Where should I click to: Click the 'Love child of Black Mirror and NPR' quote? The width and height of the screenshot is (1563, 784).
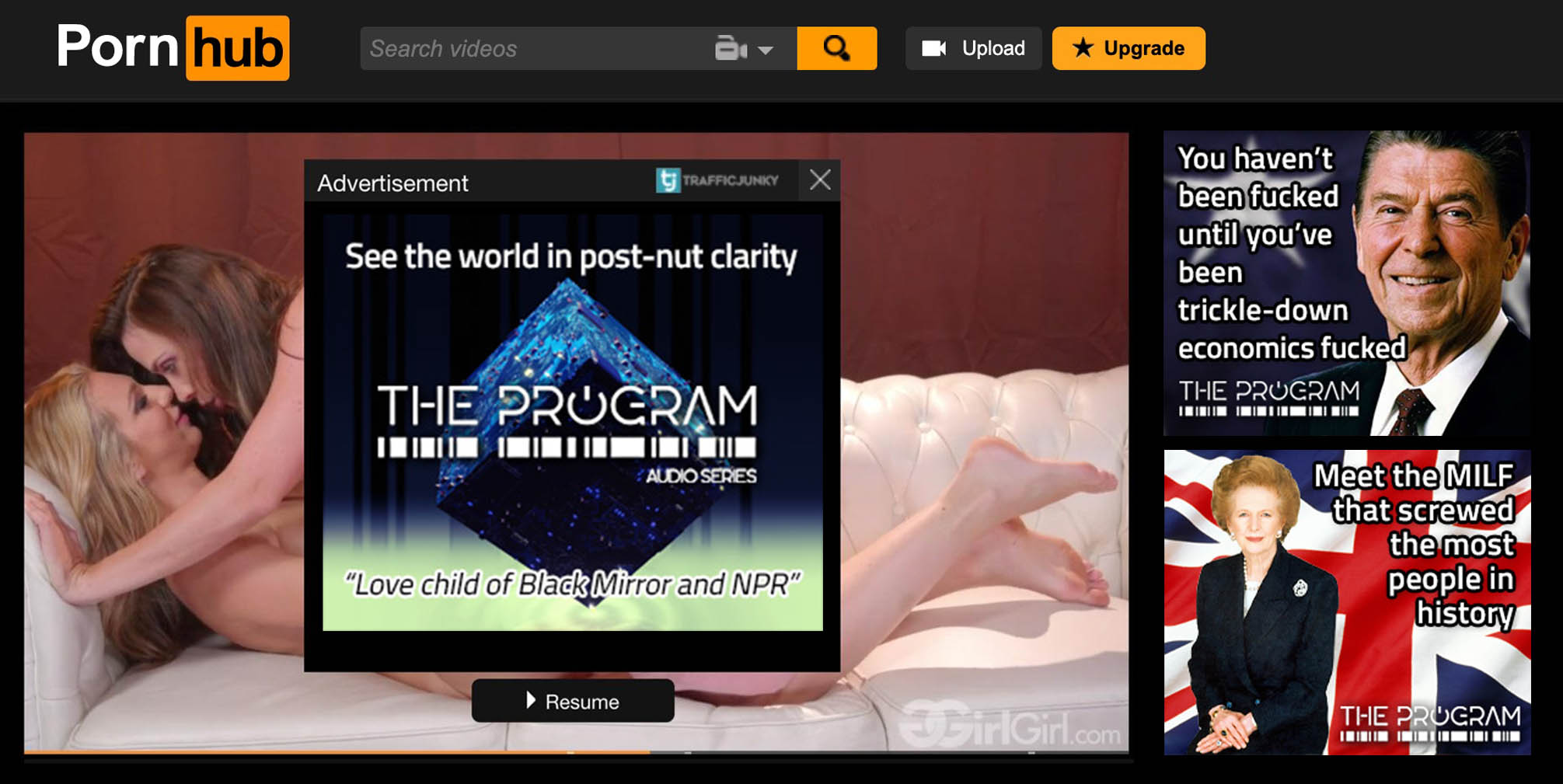point(573,584)
